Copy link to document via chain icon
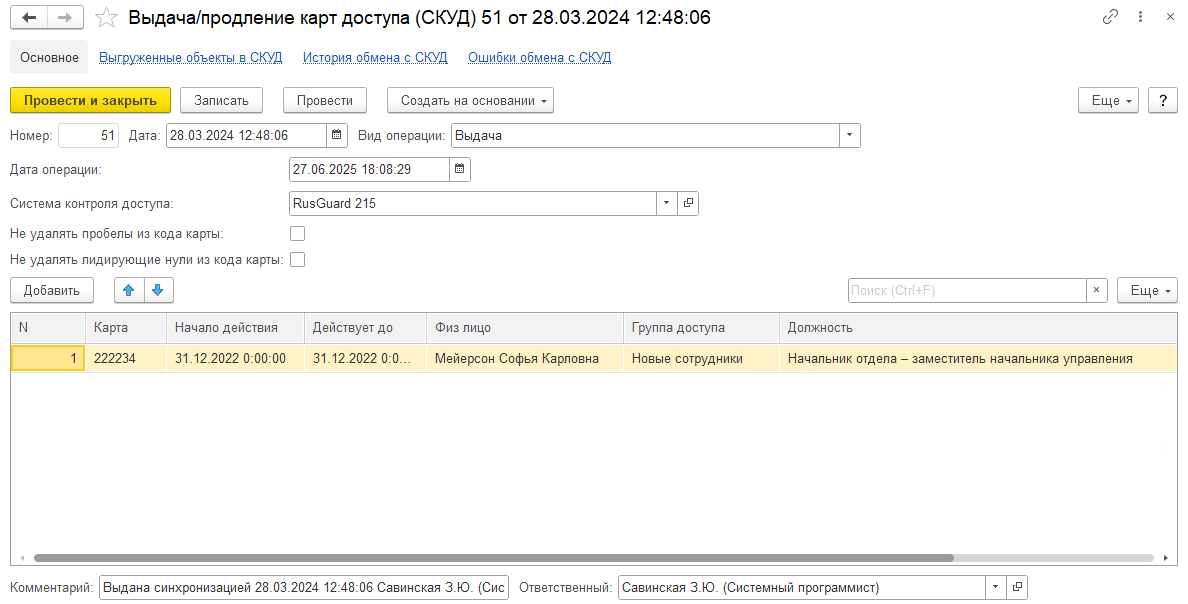The image size is (1188, 604). (x=1110, y=17)
